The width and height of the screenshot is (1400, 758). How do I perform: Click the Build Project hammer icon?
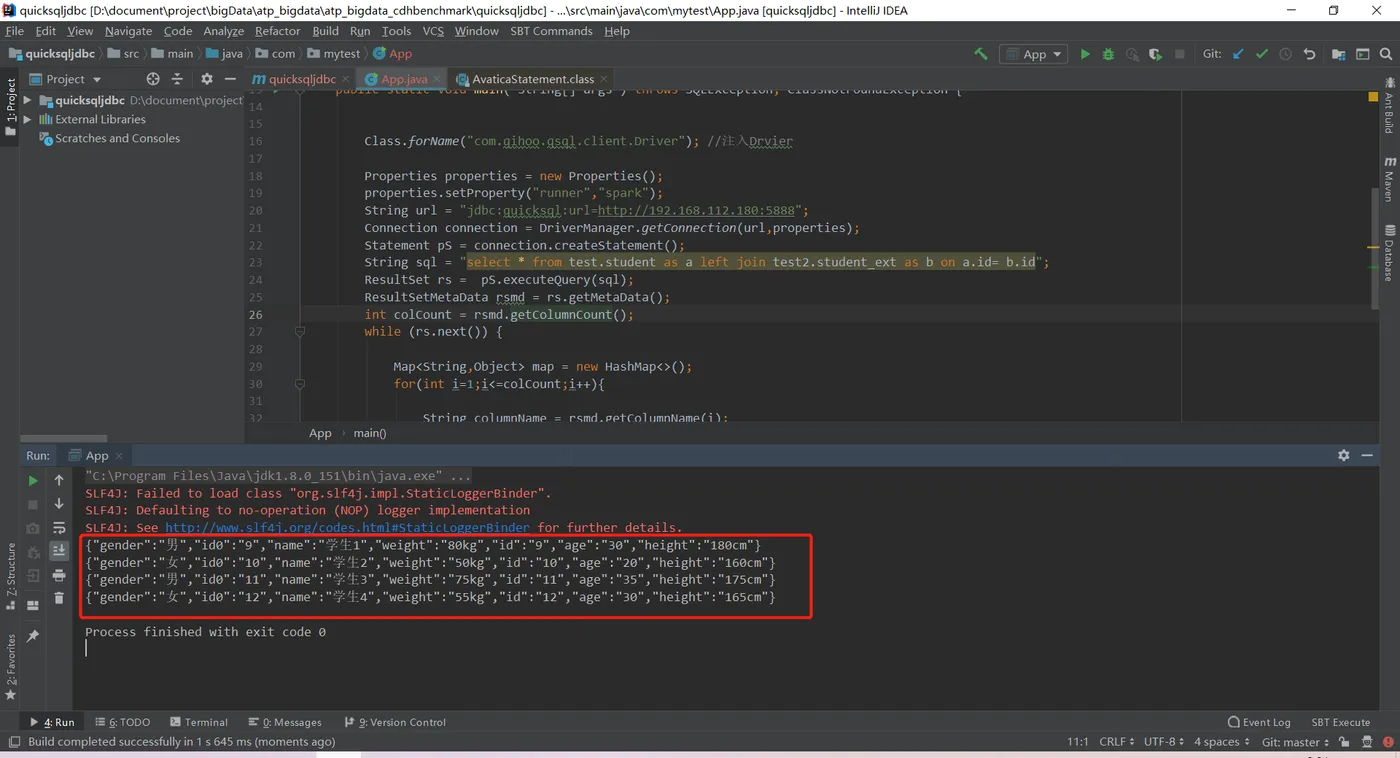980,54
